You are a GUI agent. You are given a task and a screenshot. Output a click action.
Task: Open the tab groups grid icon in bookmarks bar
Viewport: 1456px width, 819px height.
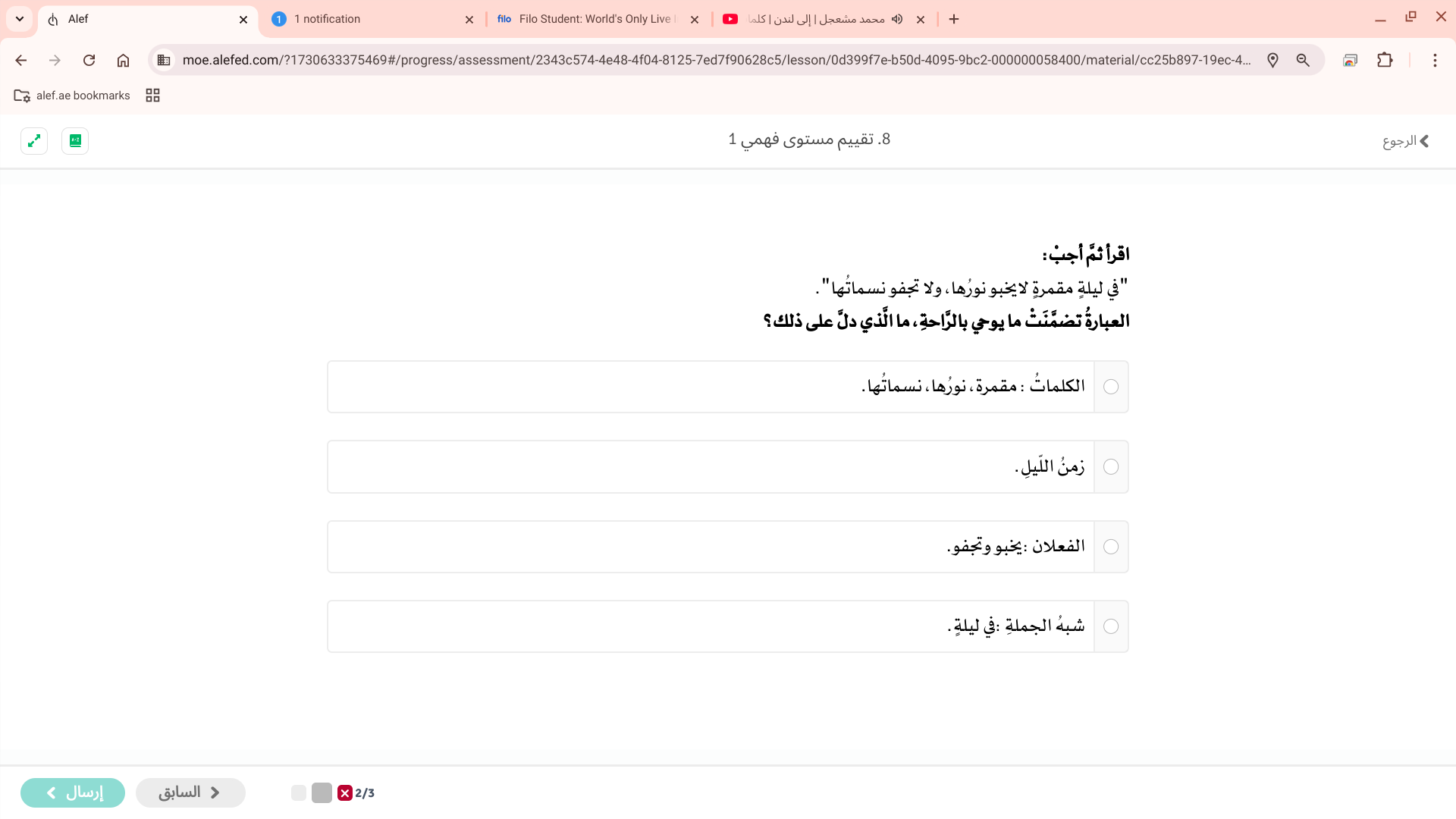click(152, 96)
